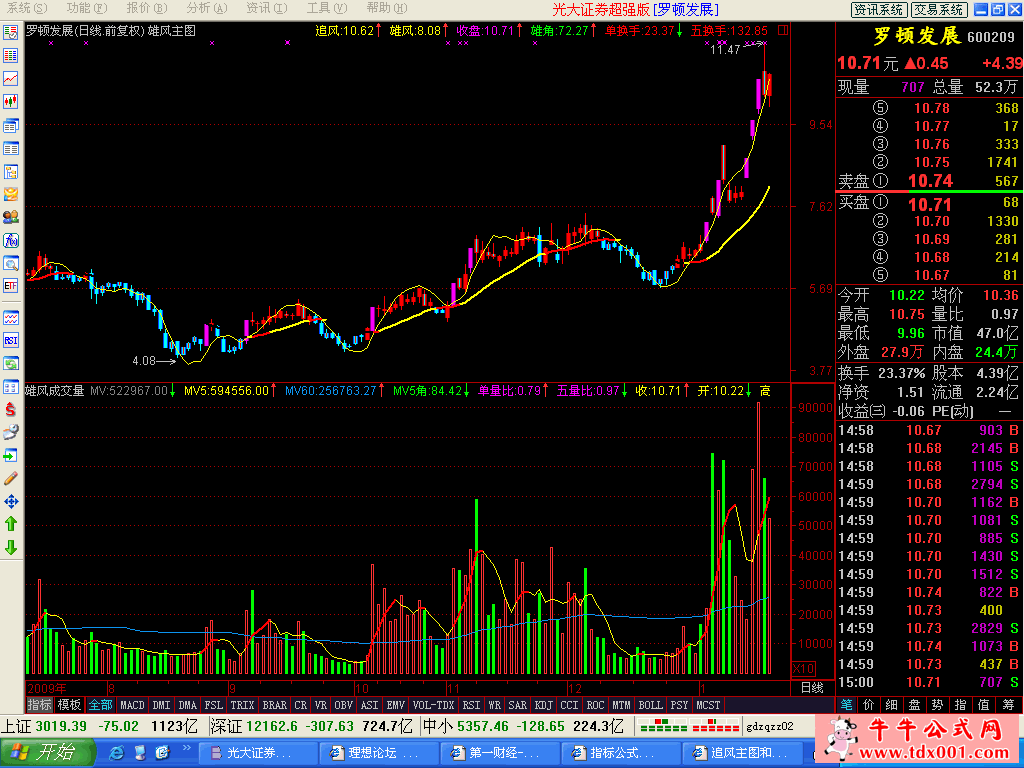
Task: Click the 卖盘 ask price 10.74
Action: pos(931,181)
